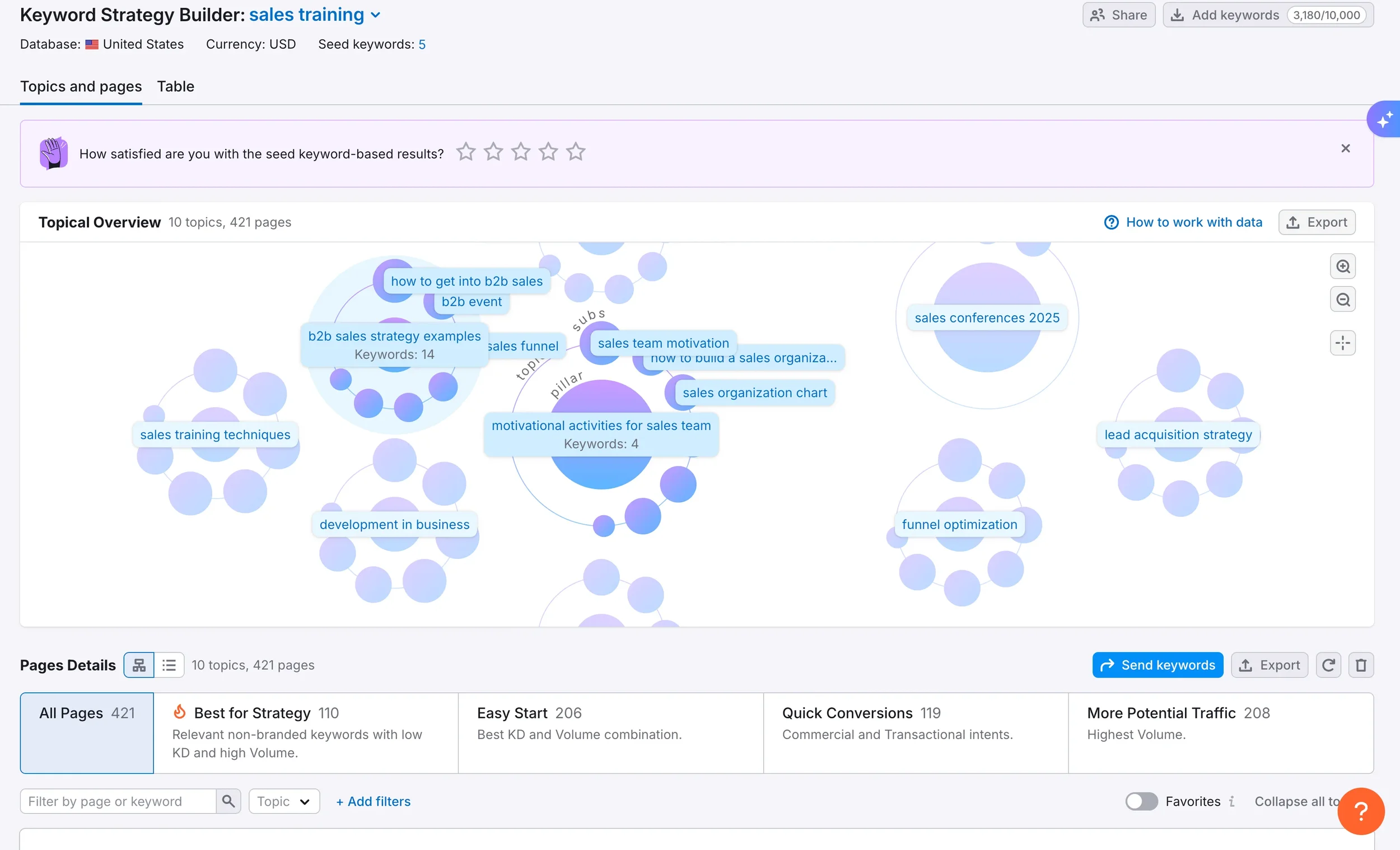Click the Send keywords button
The height and width of the screenshot is (850, 1400).
pos(1158,665)
